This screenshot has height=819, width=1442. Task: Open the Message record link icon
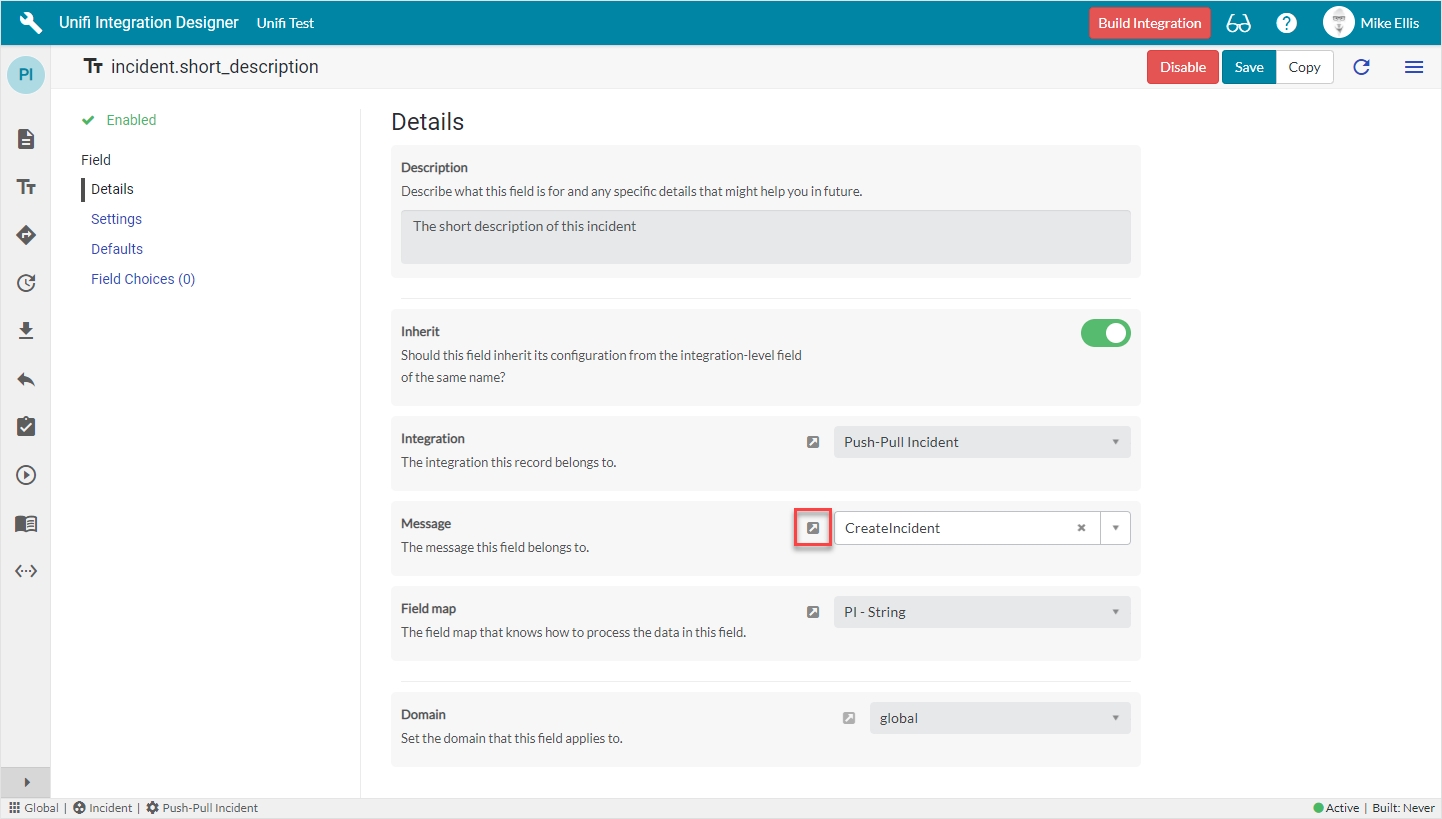click(813, 528)
